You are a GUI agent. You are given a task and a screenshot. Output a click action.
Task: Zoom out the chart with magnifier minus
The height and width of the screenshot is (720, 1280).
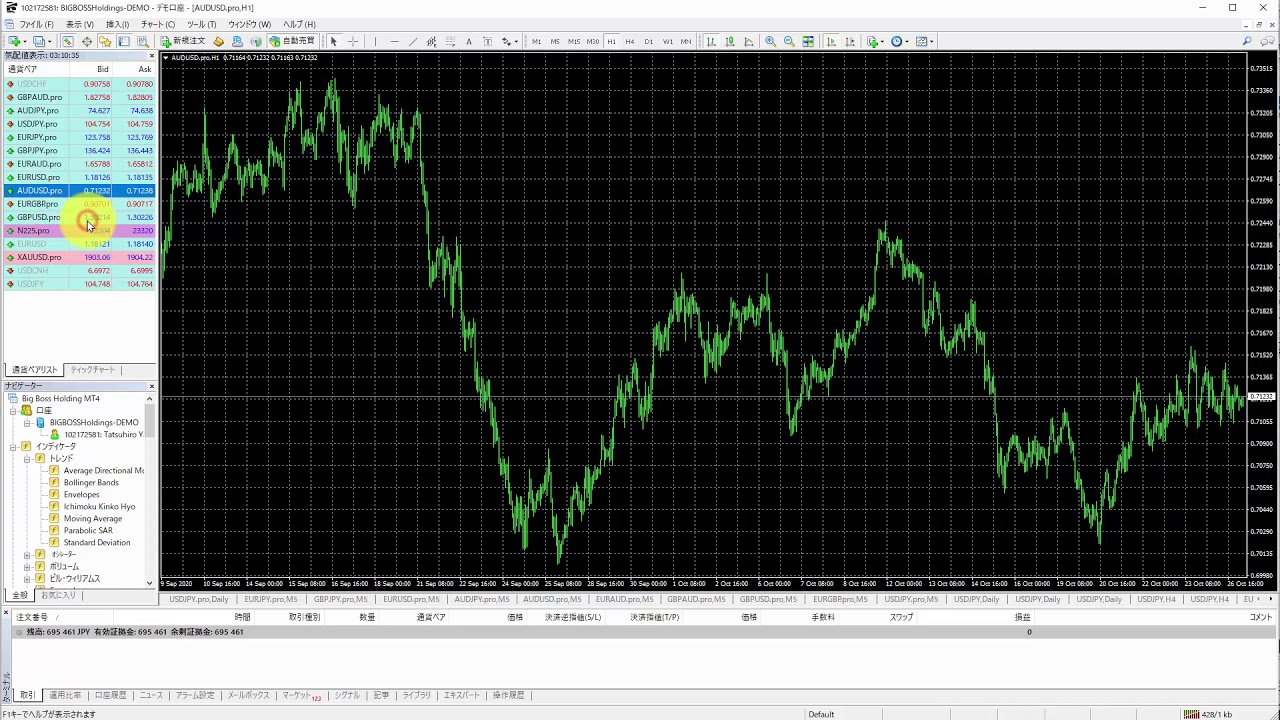[x=789, y=41]
